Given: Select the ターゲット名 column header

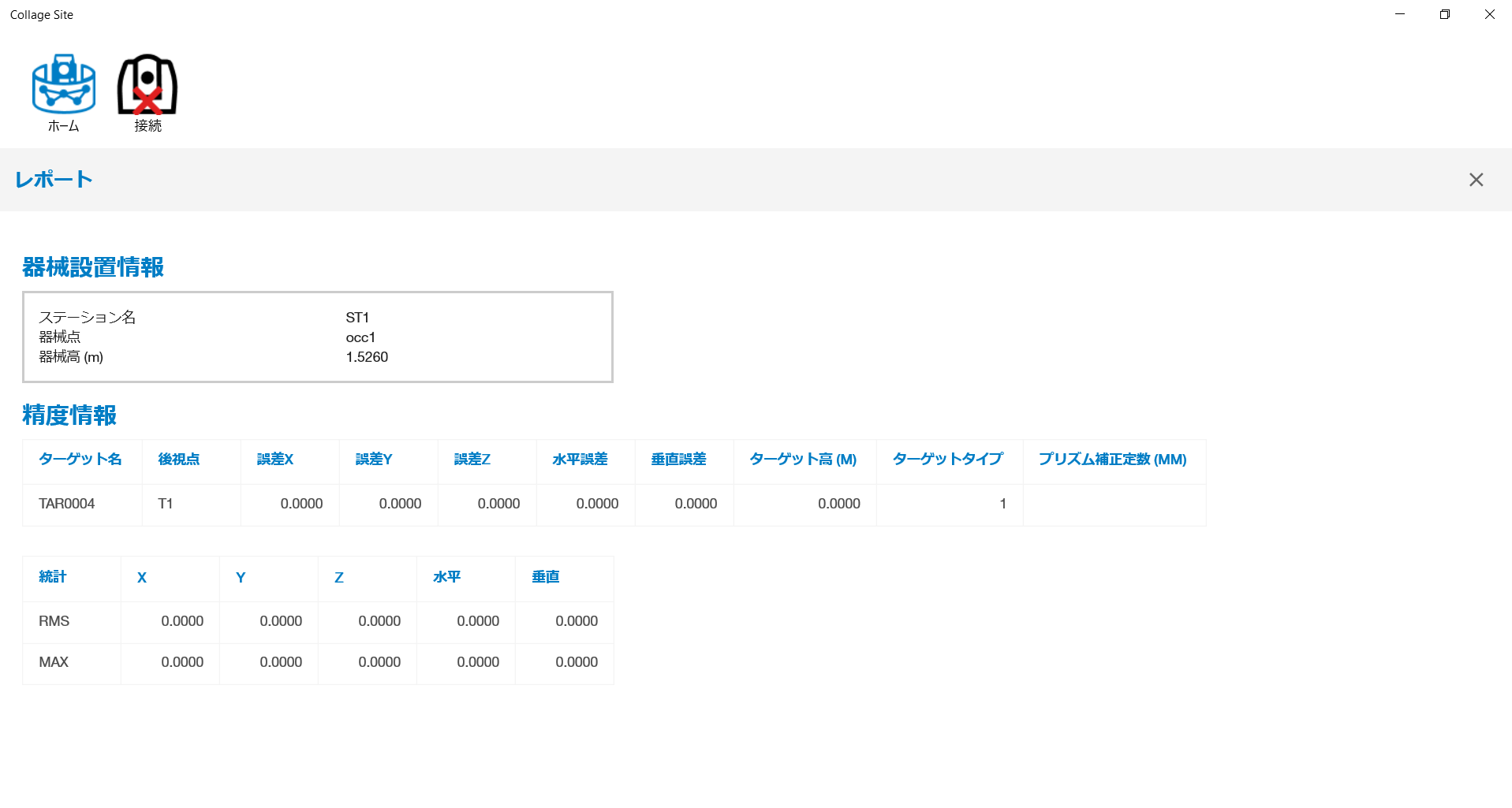Looking at the screenshot, I should 80,460.
